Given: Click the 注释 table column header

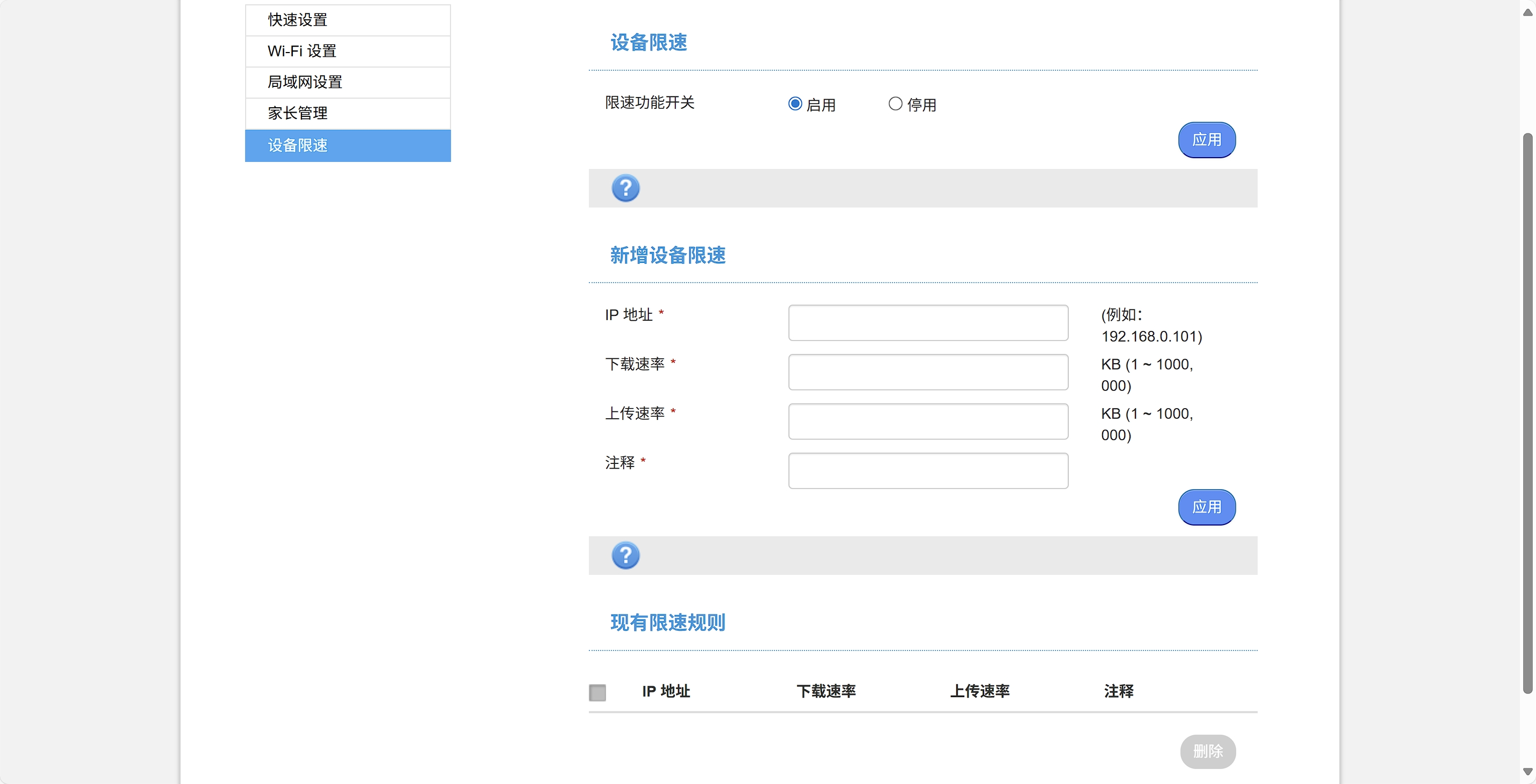Looking at the screenshot, I should click(x=1119, y=692).
